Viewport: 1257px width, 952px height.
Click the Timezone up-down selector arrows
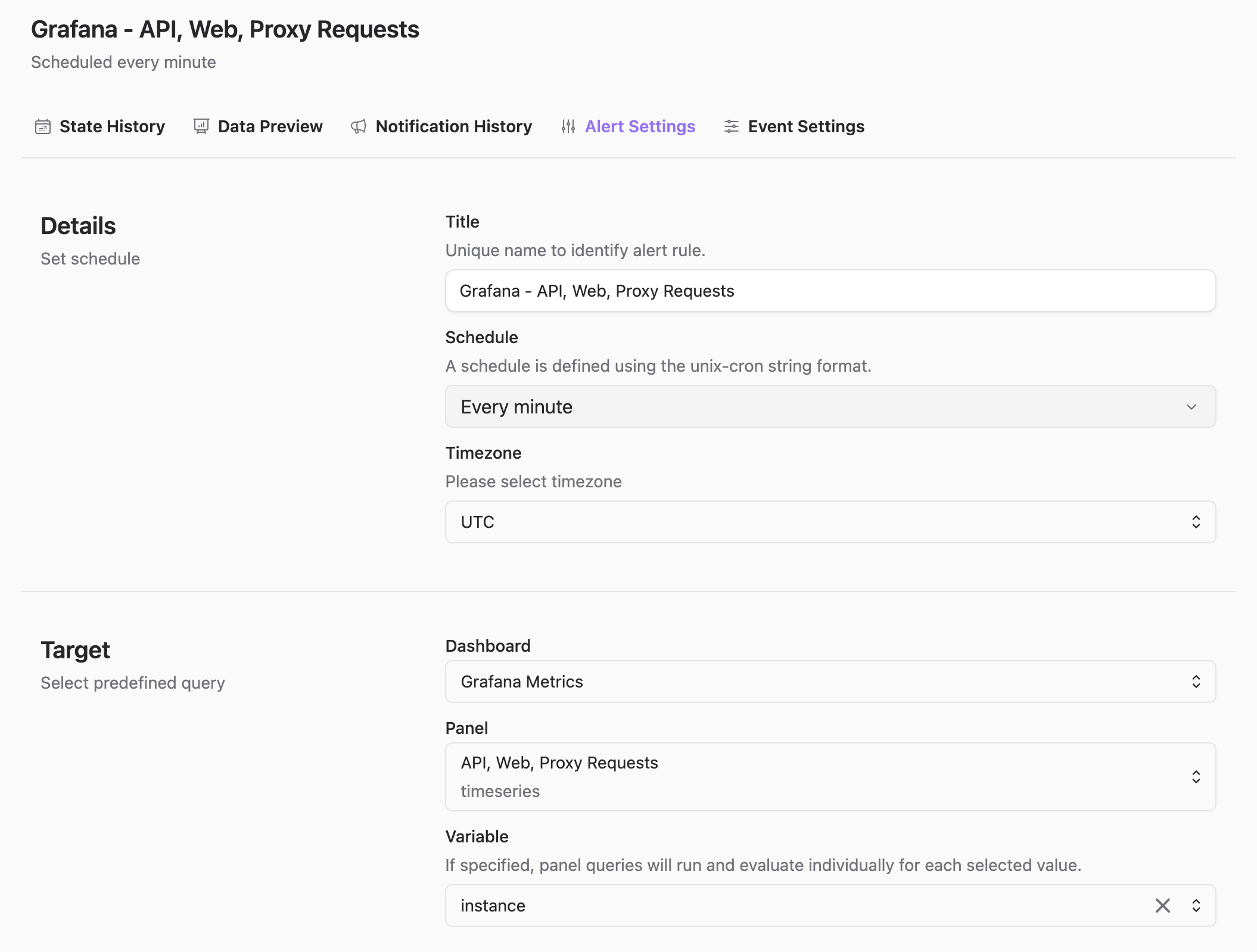tap(1196, 522)
